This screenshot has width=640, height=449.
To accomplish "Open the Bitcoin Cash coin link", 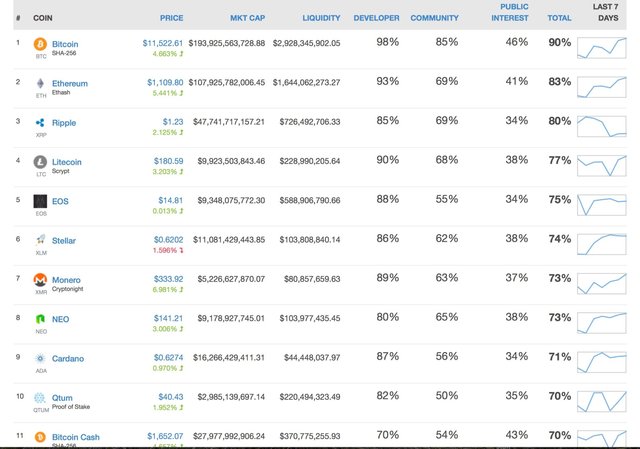I will coord(76,437).
